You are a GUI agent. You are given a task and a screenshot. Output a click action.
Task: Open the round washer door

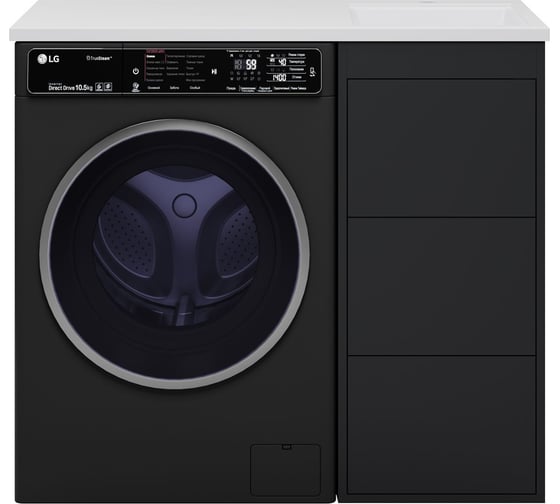point(175,254)
